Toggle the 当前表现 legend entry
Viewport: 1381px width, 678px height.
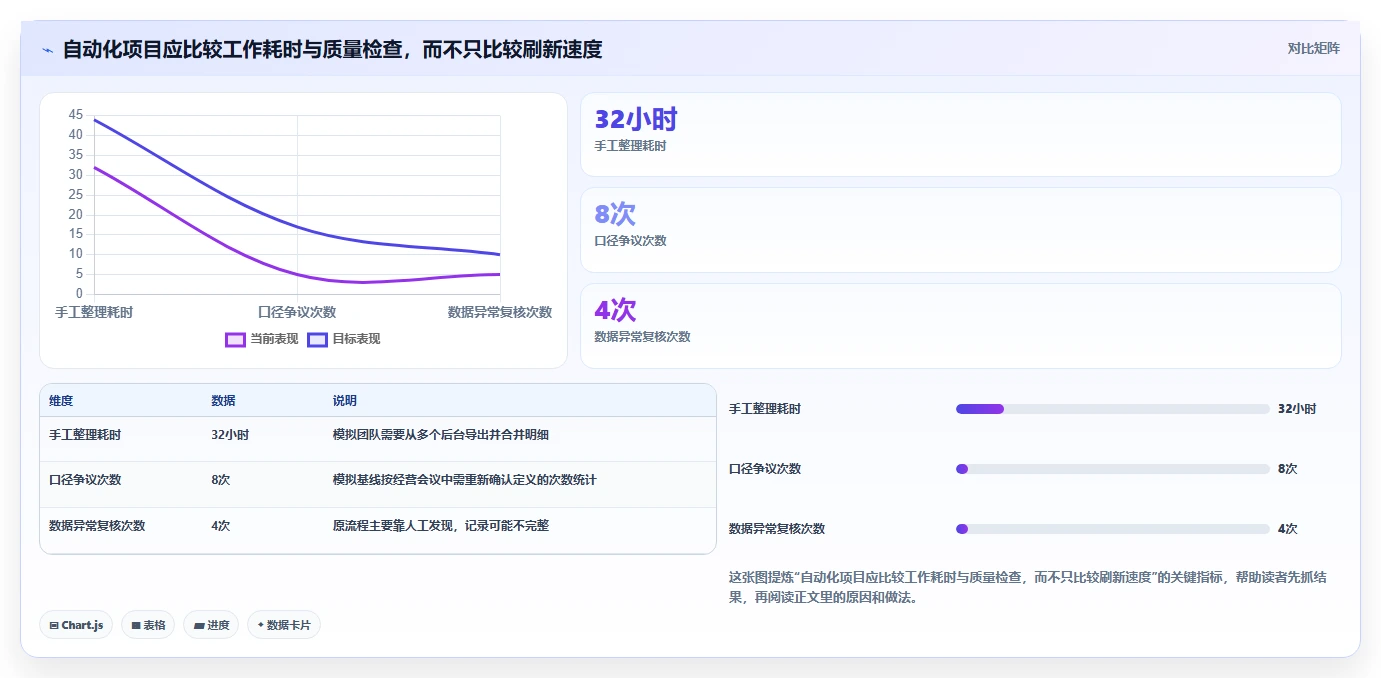(262, 339)
